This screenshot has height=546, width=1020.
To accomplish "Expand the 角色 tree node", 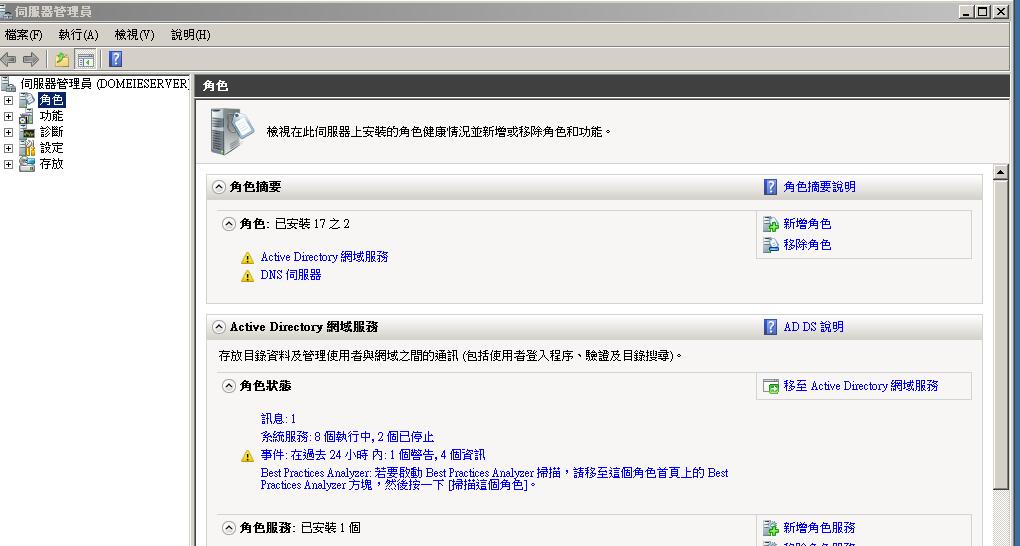I will (9, 100).
